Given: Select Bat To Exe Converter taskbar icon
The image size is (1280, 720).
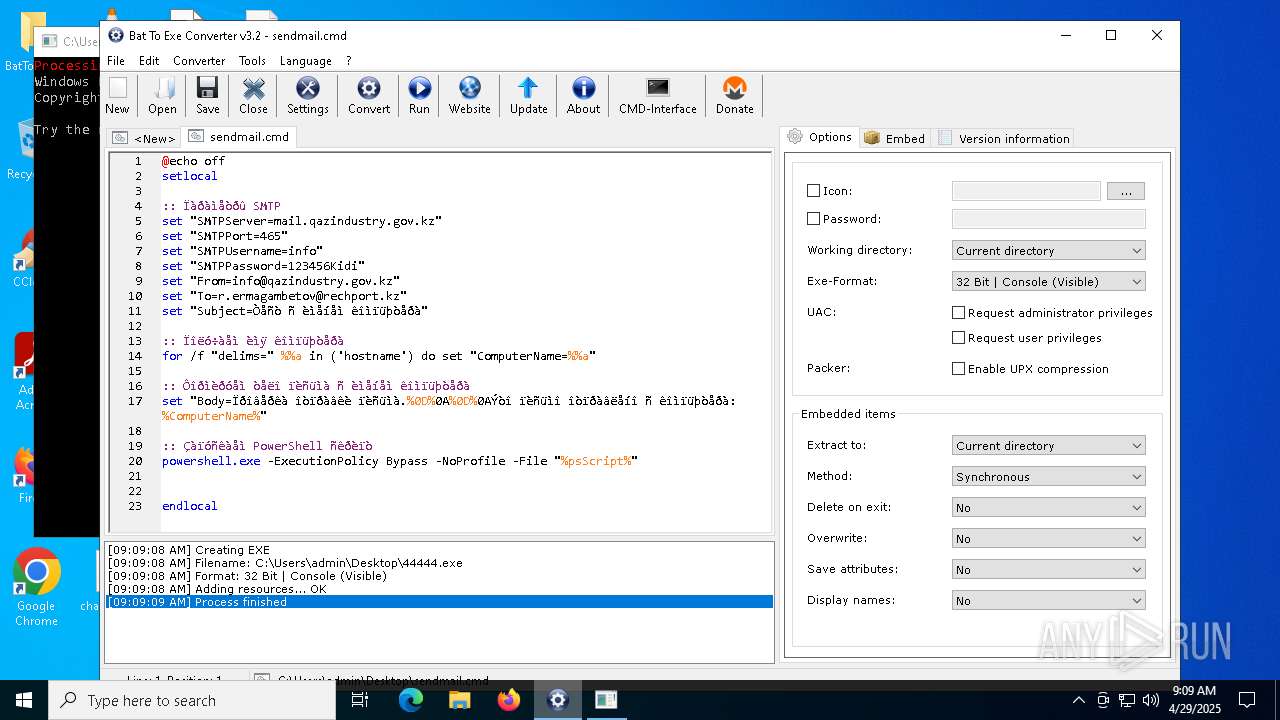Looking at the screenshot, I should coord(557,700).
